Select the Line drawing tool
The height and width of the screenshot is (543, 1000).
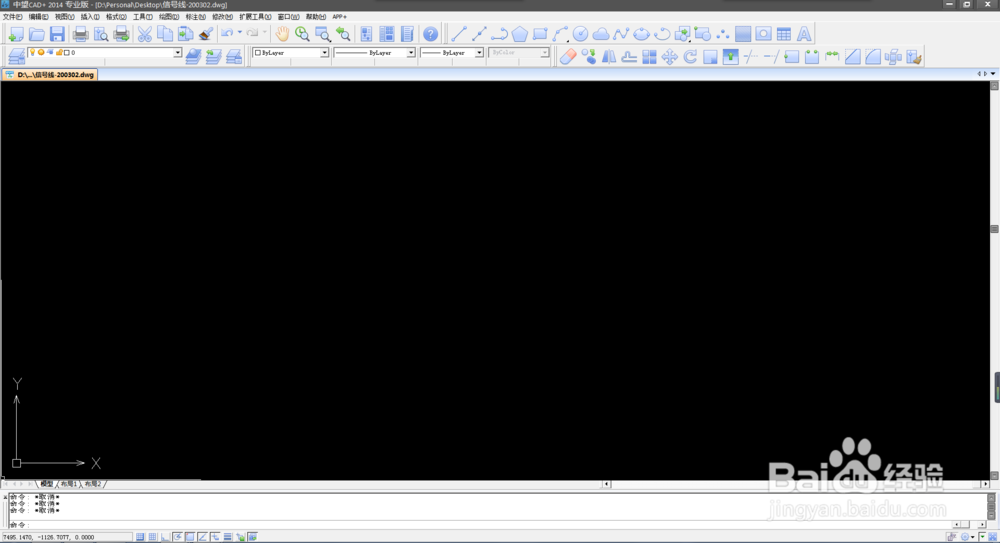point(459,34)
